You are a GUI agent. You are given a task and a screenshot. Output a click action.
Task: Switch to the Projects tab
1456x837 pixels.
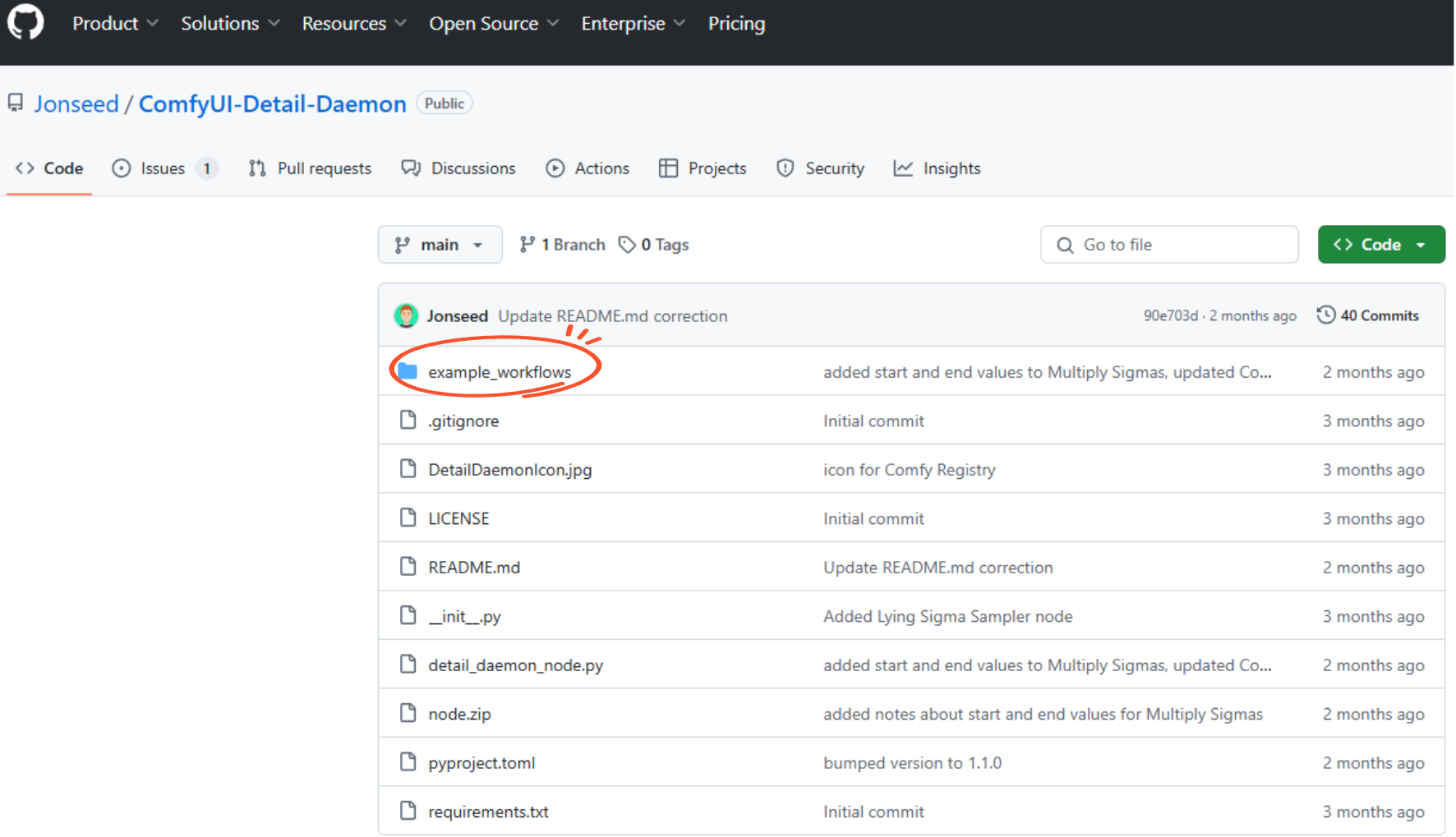click(703, 168)
